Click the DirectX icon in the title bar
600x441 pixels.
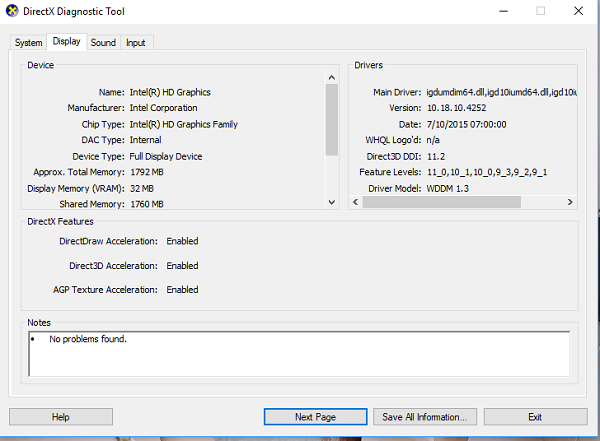click(x=11, y=11)
